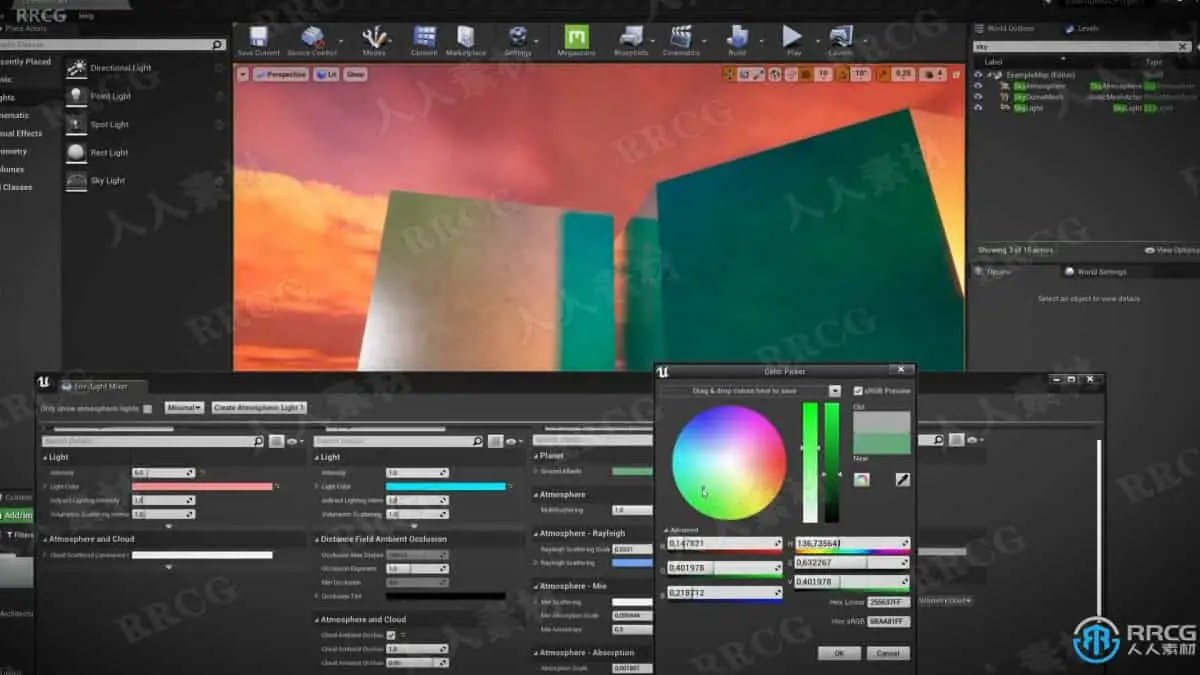1200x675 pixels.
Task: Launch Megascans from the toolbar
Action: 576,40
